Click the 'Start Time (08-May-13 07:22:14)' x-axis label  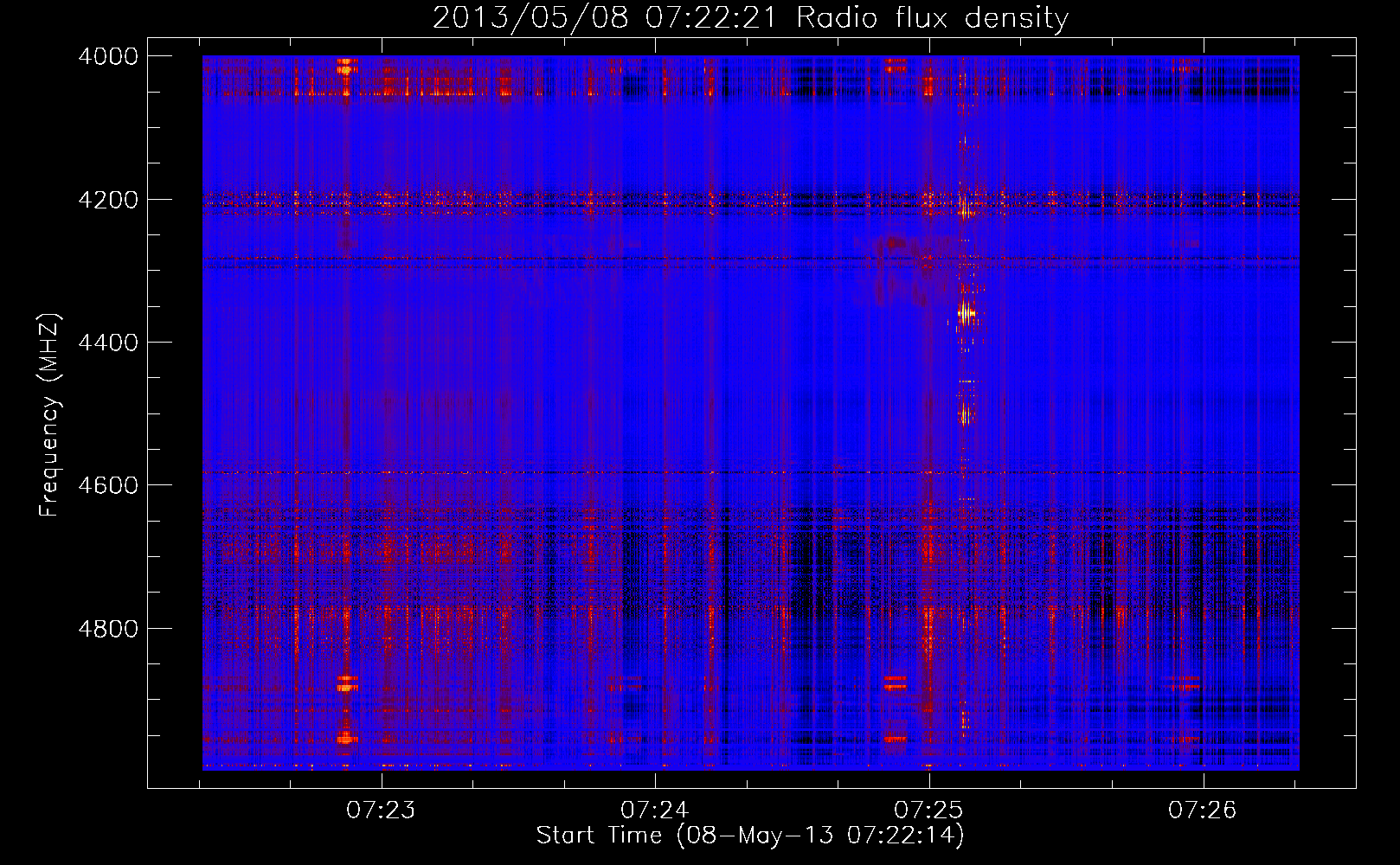click(750, 836)
